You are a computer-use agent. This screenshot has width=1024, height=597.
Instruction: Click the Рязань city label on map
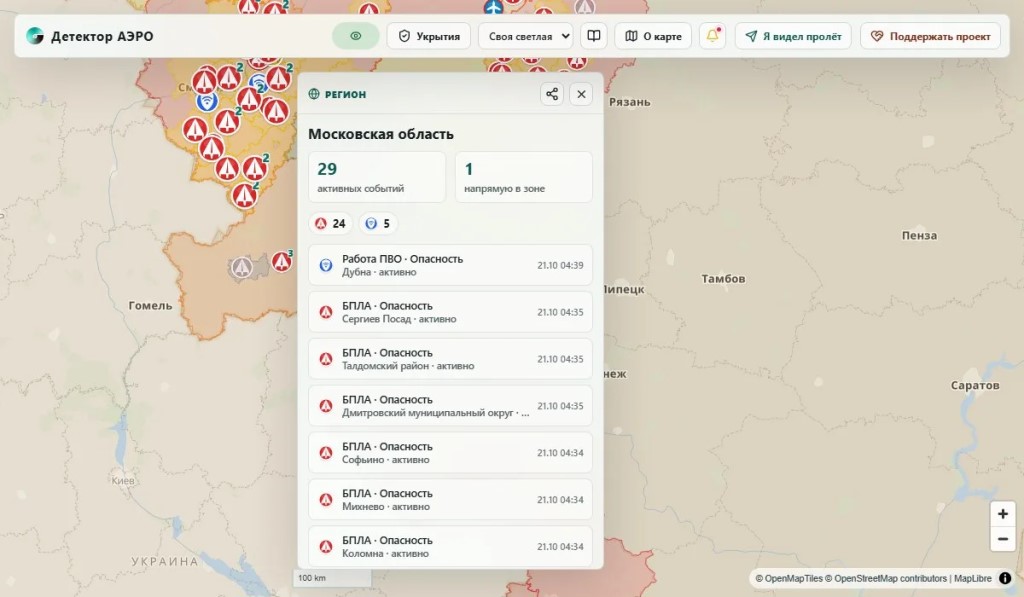tap(629, 102)
